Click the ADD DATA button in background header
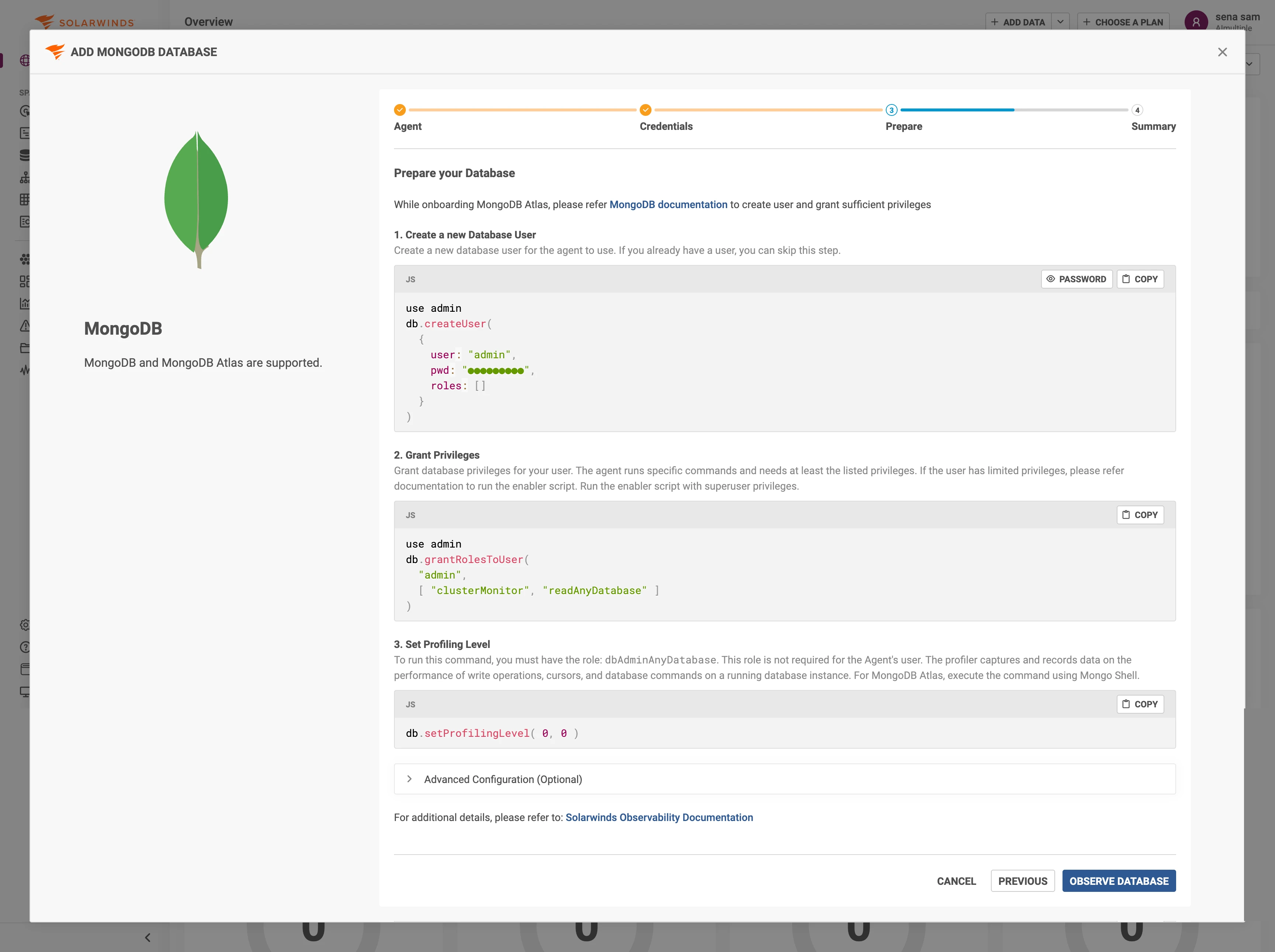The image size is (1275, 952). click(1018, 22)
